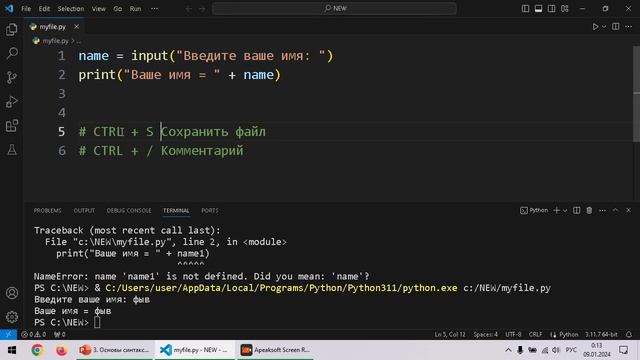Open the Search view in activity bar
This screenshot has height=360, width=640.
(12, 53)
